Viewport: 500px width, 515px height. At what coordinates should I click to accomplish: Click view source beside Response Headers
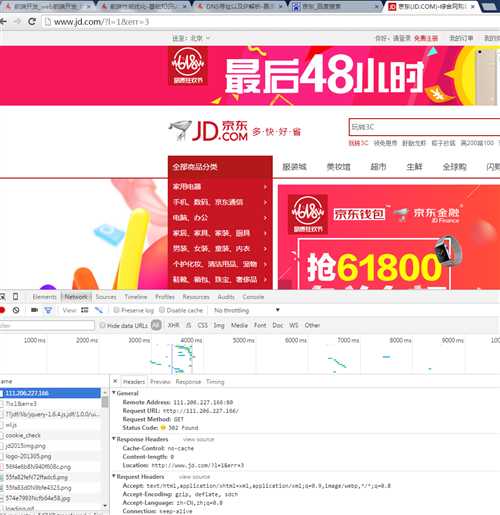point(199,439)
